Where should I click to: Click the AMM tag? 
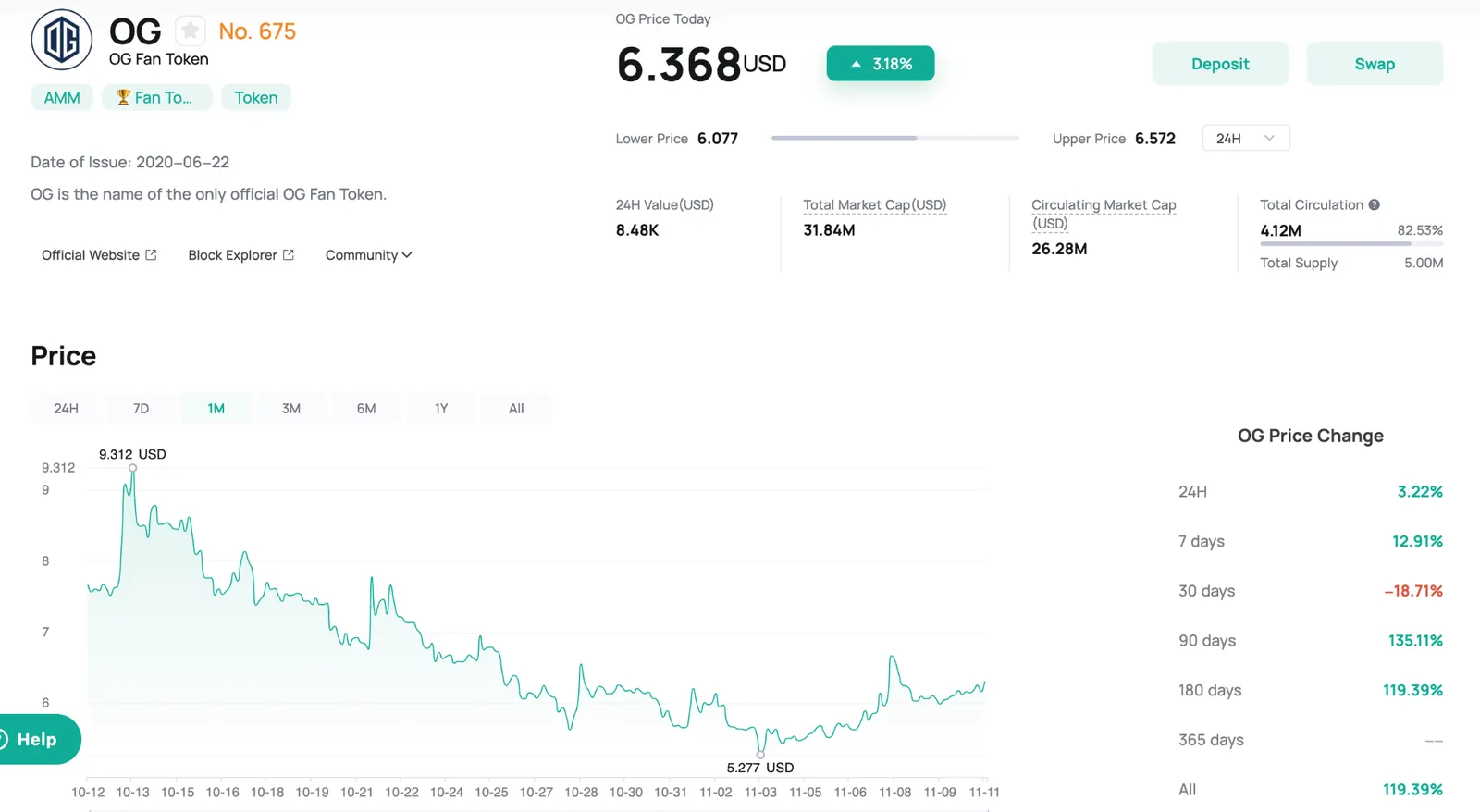coord(62,97)
